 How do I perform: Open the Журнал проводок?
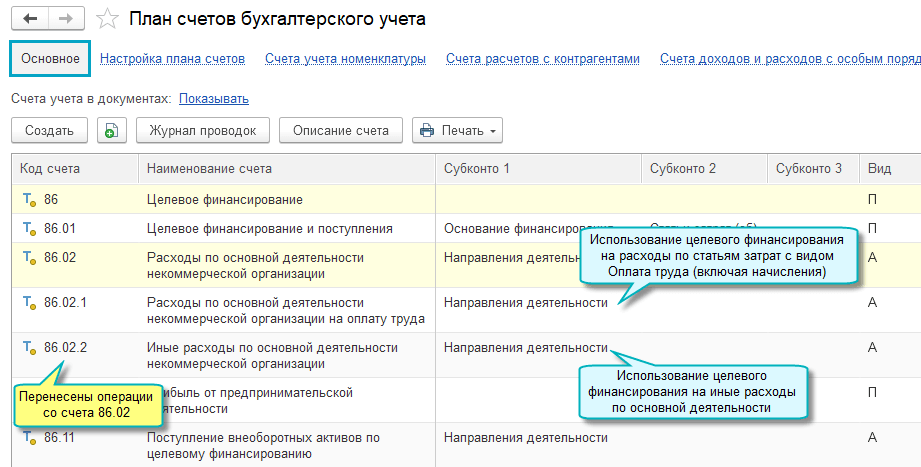pyautogui.click(x=202, y=130)
